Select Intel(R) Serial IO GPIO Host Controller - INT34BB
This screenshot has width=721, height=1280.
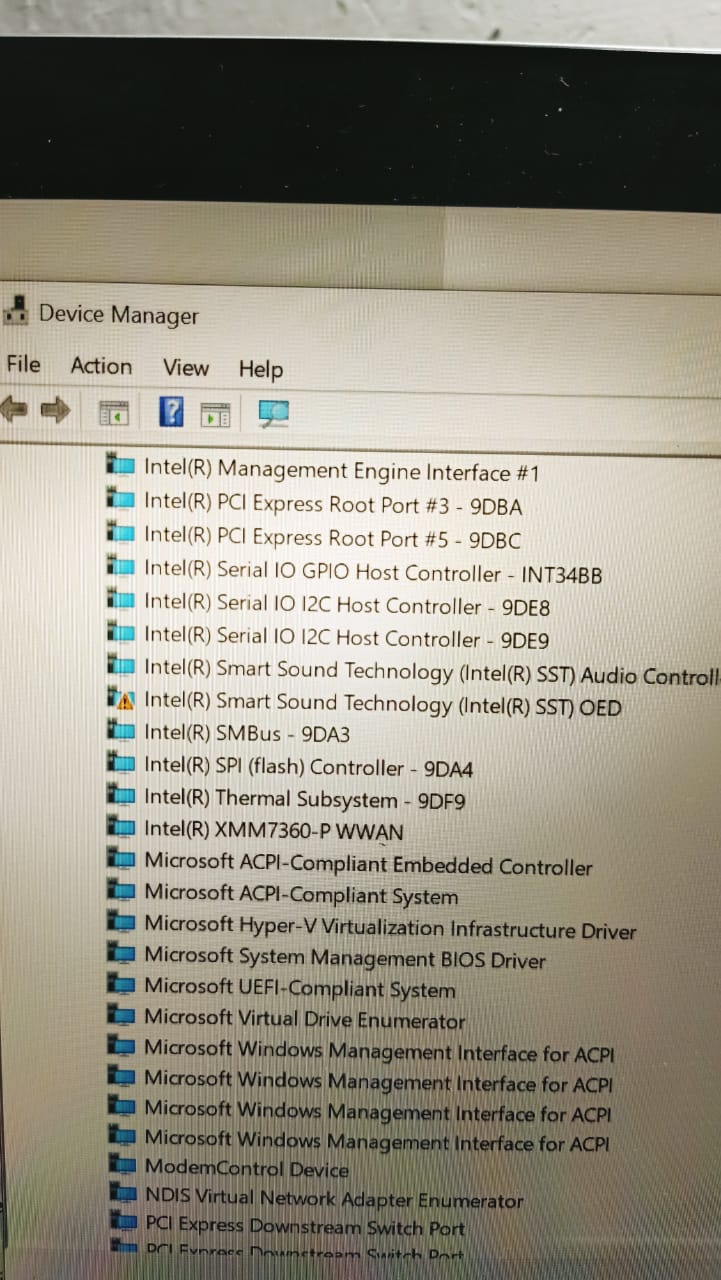tap(373, 572)
